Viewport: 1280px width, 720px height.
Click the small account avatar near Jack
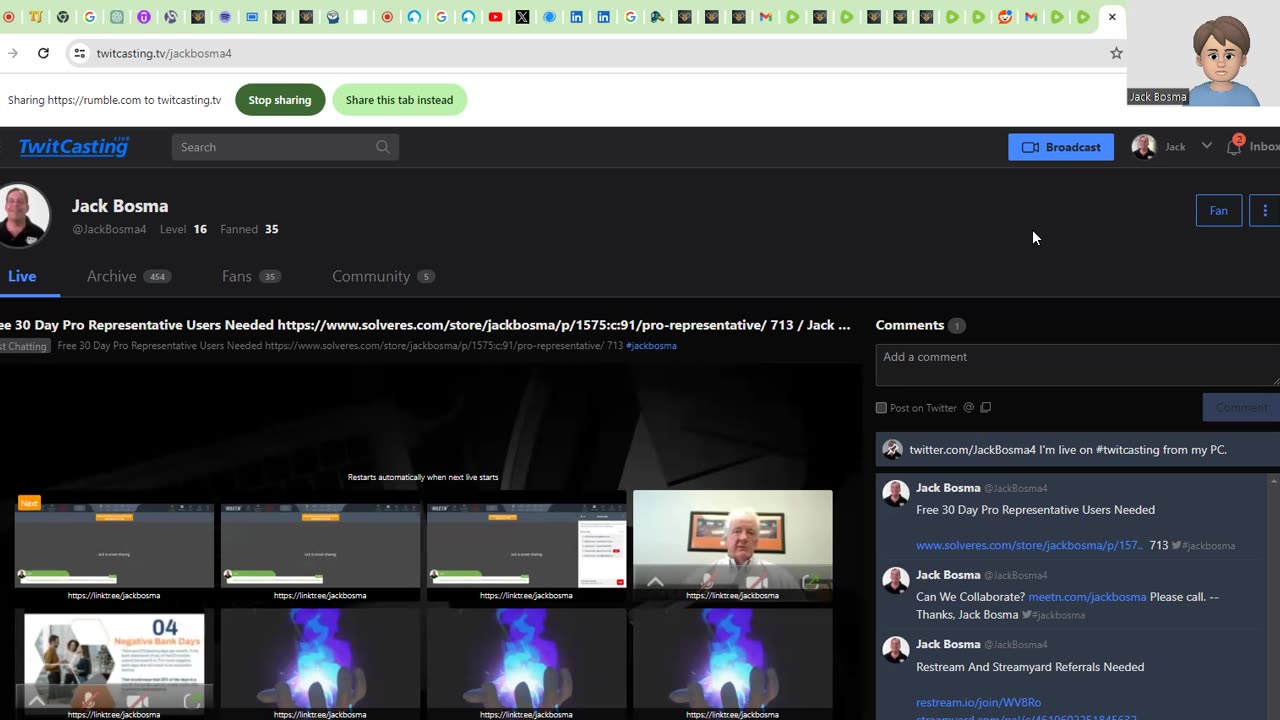1144,147
